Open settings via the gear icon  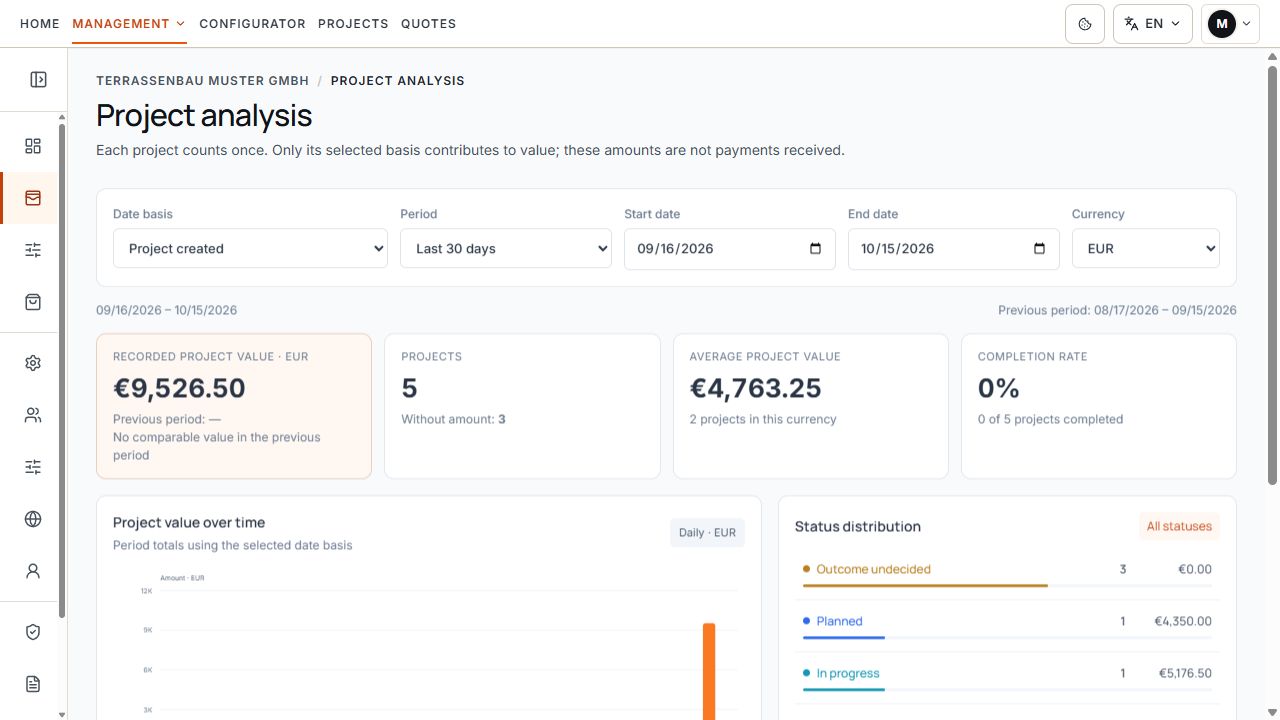point(33,363)
